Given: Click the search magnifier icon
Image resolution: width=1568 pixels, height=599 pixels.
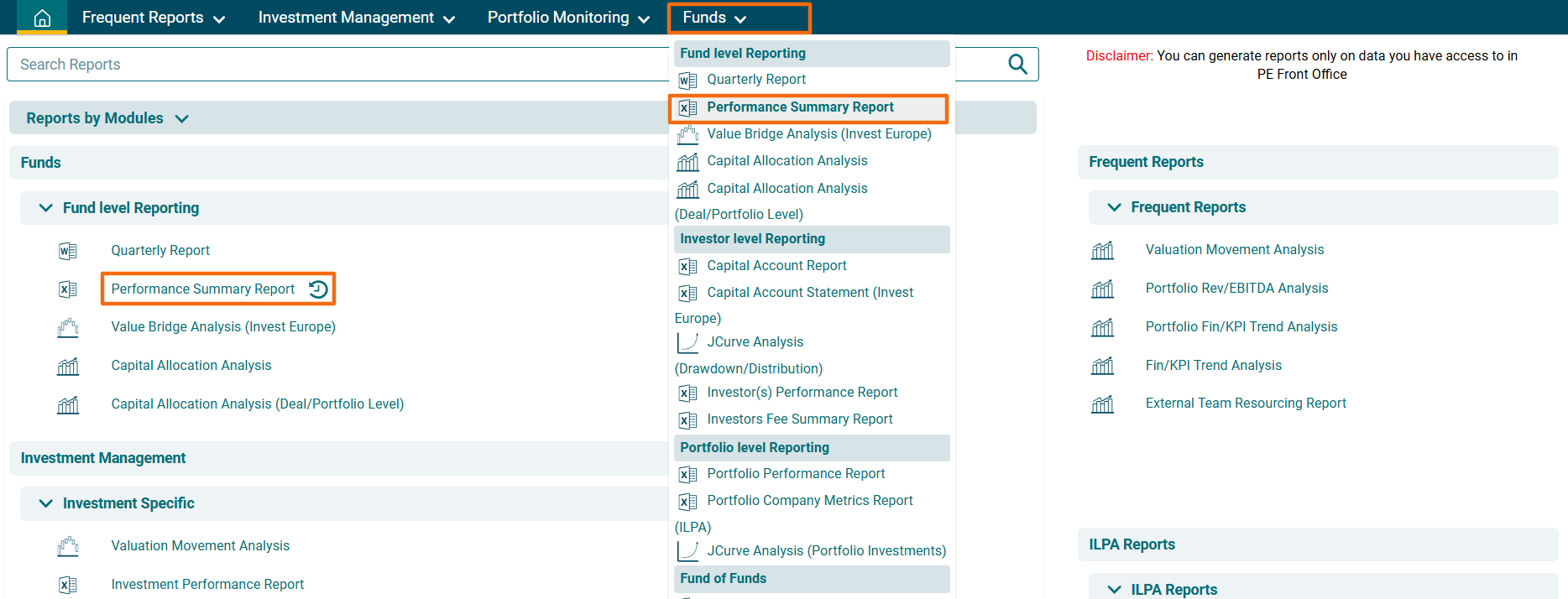Looking at the screenshot, I should [x=1017, y=65].
